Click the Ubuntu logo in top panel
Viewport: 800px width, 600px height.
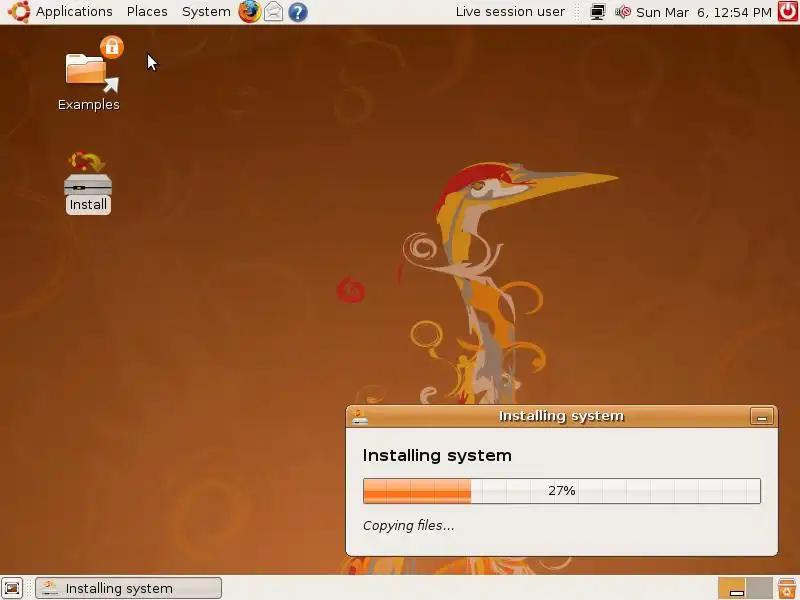click(18, 12)
